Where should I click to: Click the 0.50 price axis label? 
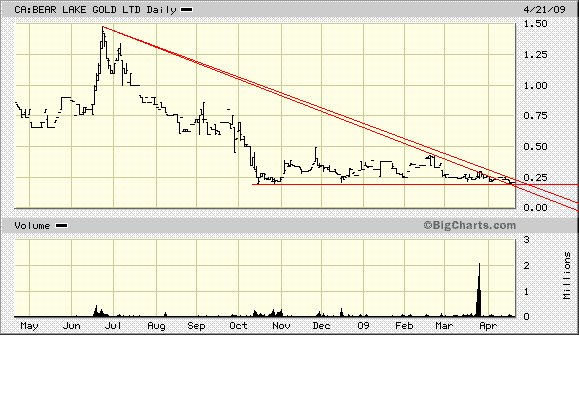pyautogui.click(x=535, y=147)
